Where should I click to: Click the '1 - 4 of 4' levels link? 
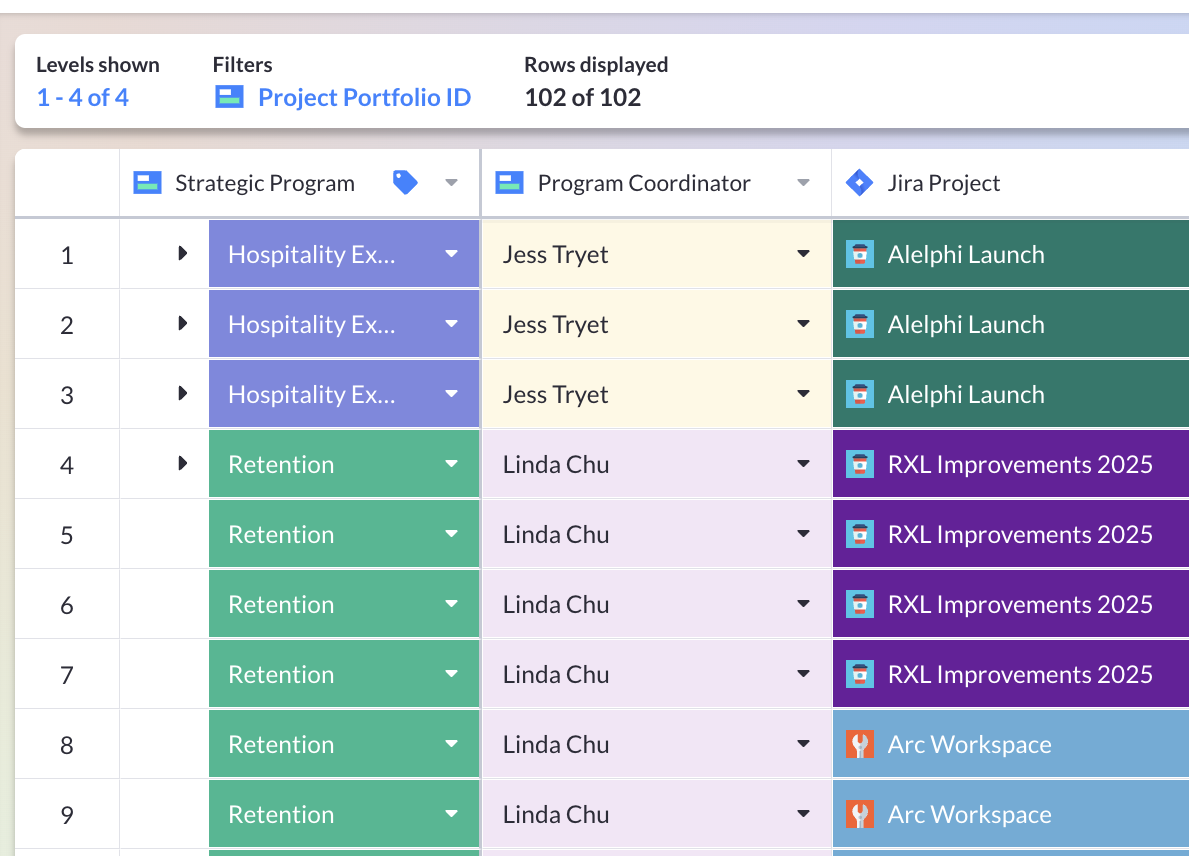(x=82, y=97)
